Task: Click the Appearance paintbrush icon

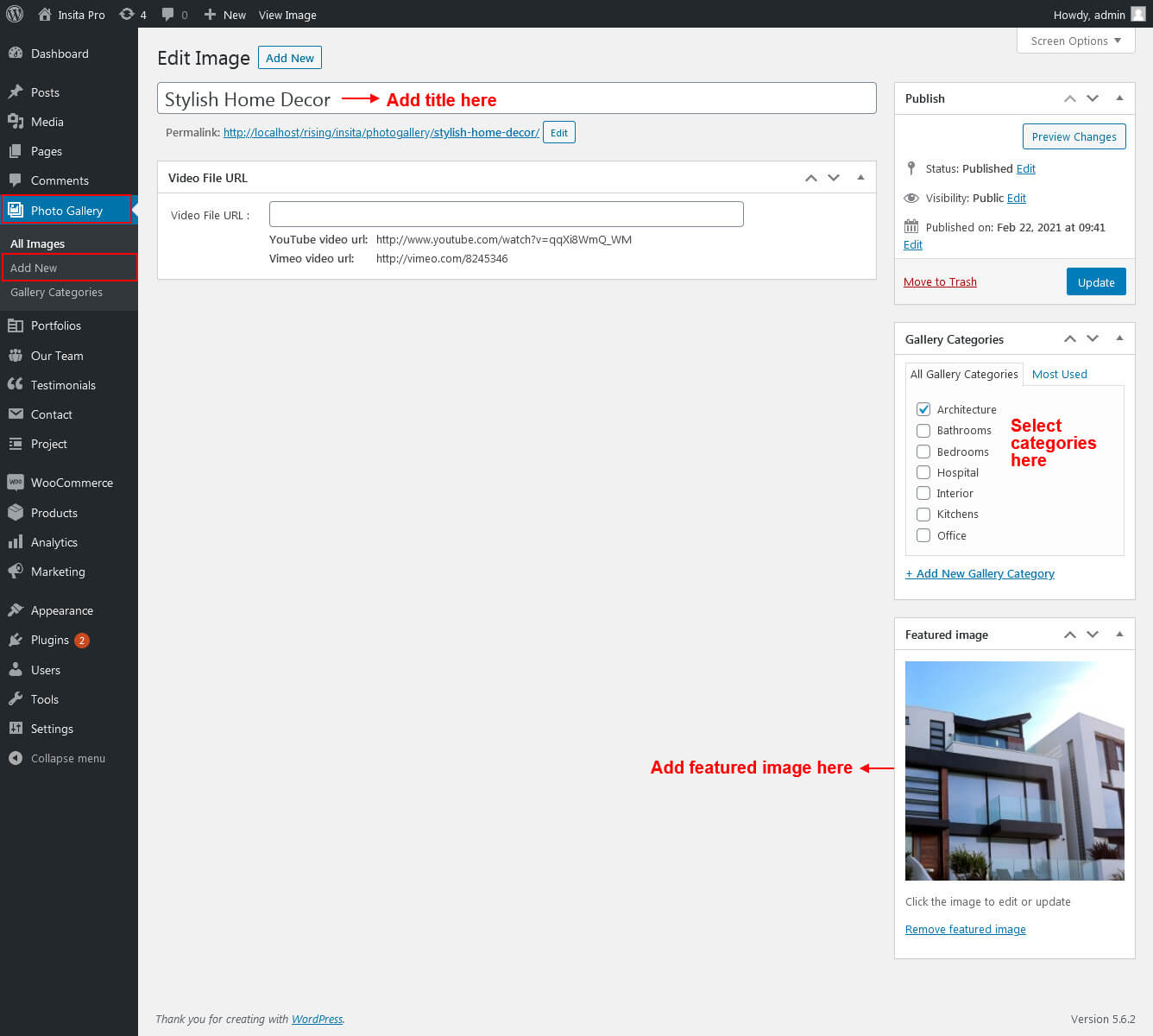Action: point(16,610)
